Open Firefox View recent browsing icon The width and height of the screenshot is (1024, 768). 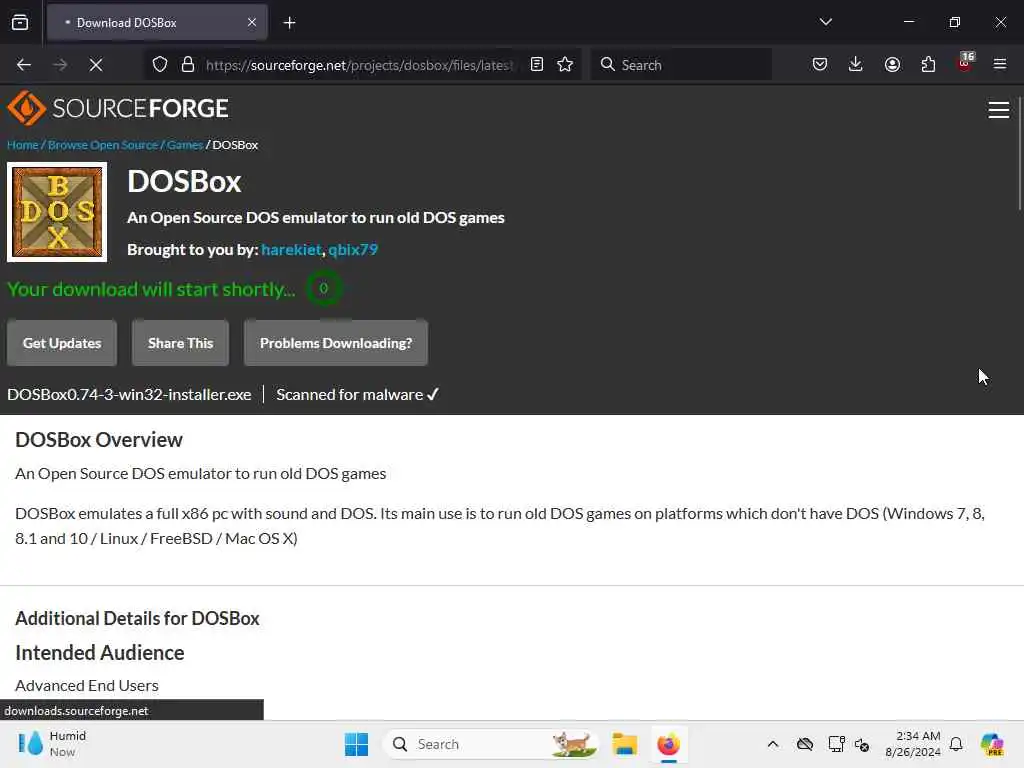point(20,22)
